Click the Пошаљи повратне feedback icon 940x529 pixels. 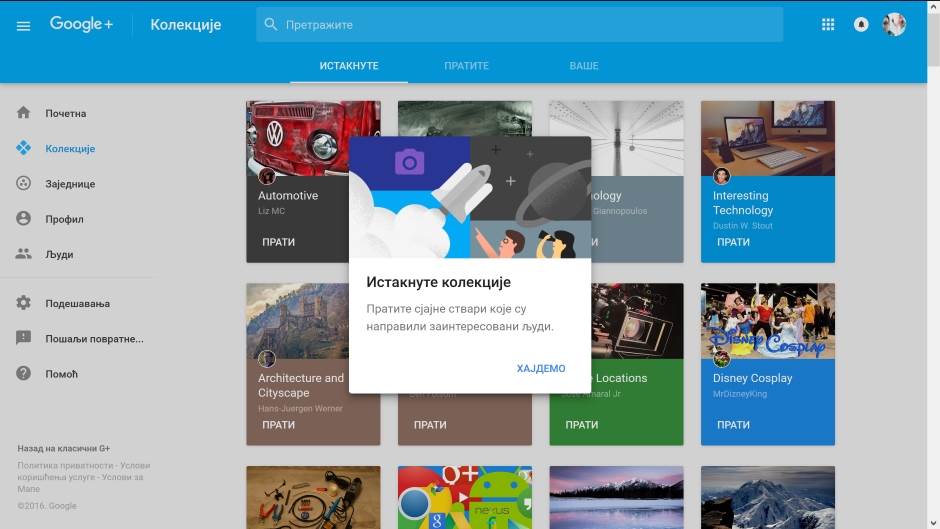pos(24,338)
